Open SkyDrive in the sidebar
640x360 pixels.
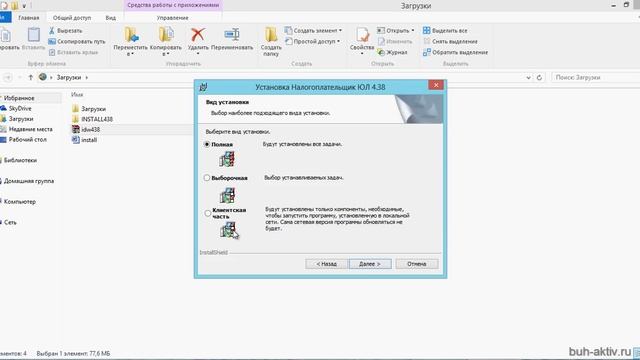[20, 109]
